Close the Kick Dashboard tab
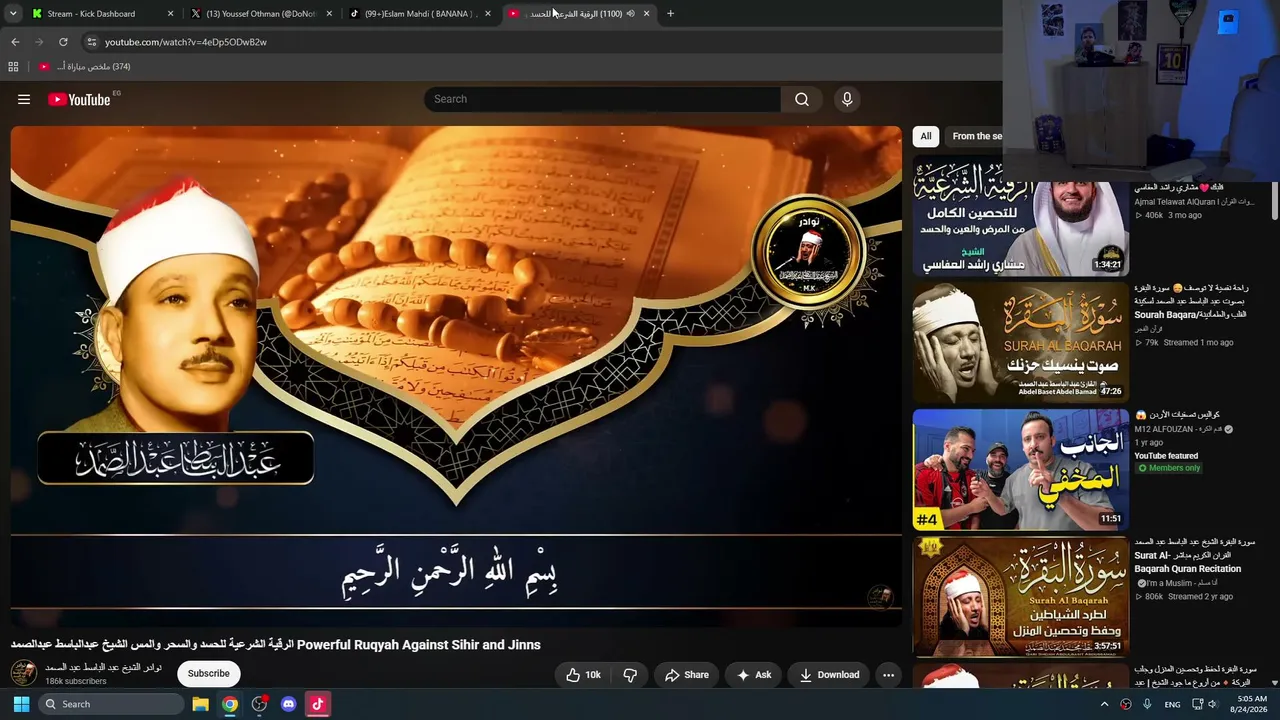Screen dimensions: 1280x720 click(x=170, y=14)
